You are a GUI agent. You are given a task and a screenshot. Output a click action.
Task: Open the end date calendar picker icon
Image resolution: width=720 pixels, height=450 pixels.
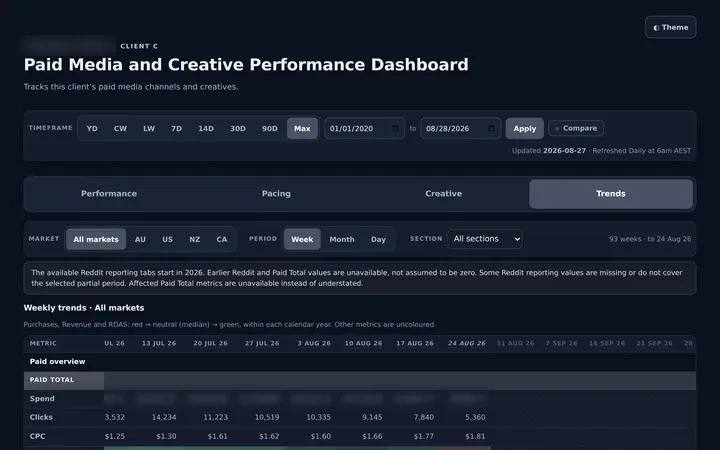point(492,128)
